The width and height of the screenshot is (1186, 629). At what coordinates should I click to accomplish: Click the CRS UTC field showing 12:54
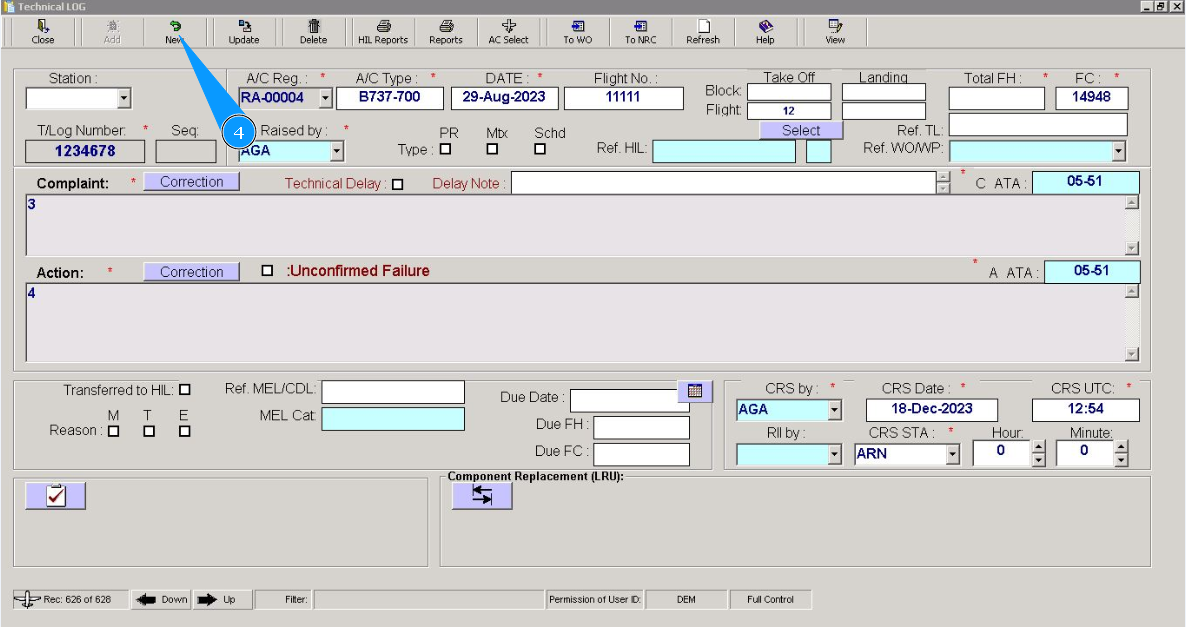(x=1085, y=410)
